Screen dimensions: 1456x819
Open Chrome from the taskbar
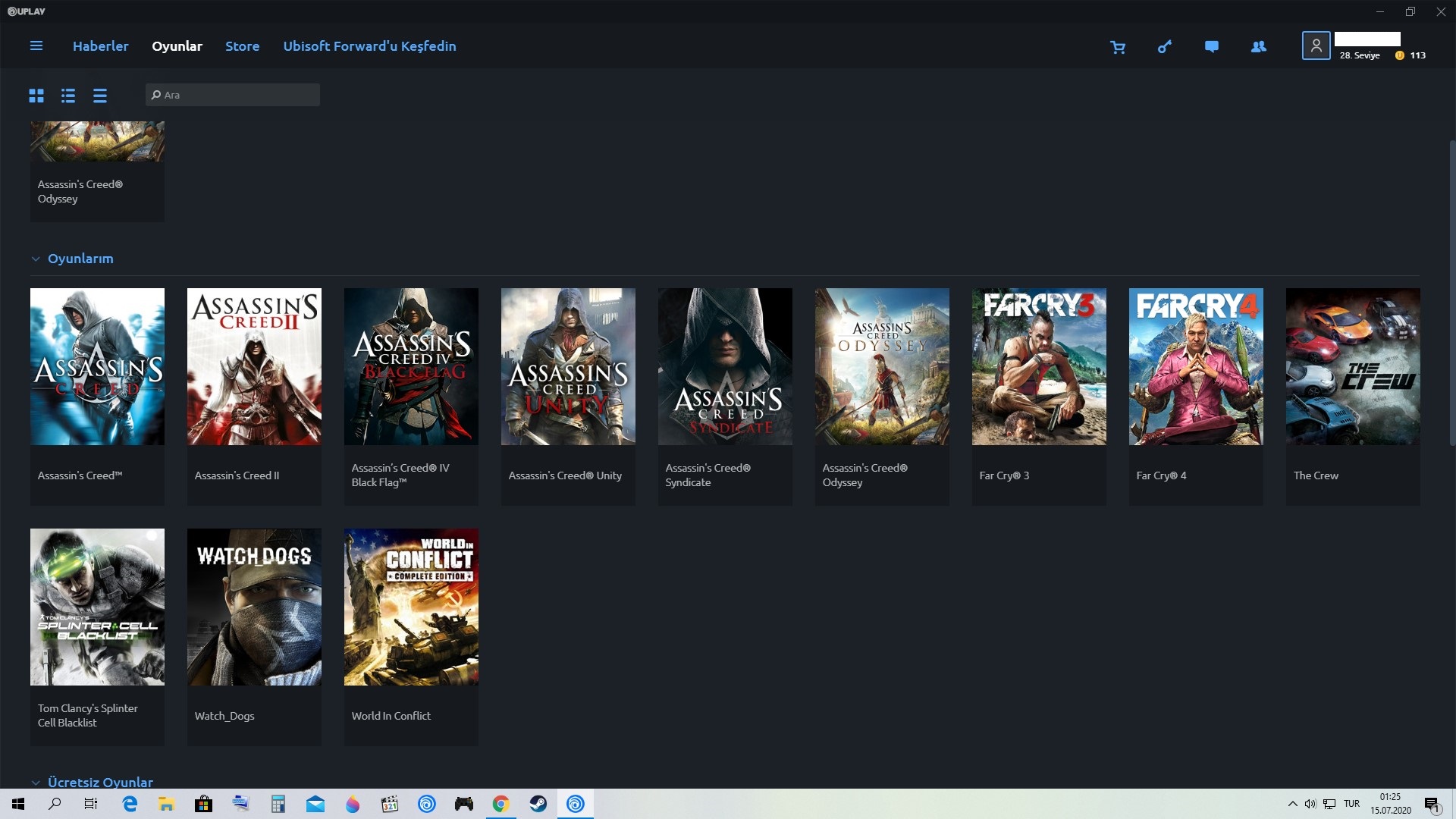point(501,804)
